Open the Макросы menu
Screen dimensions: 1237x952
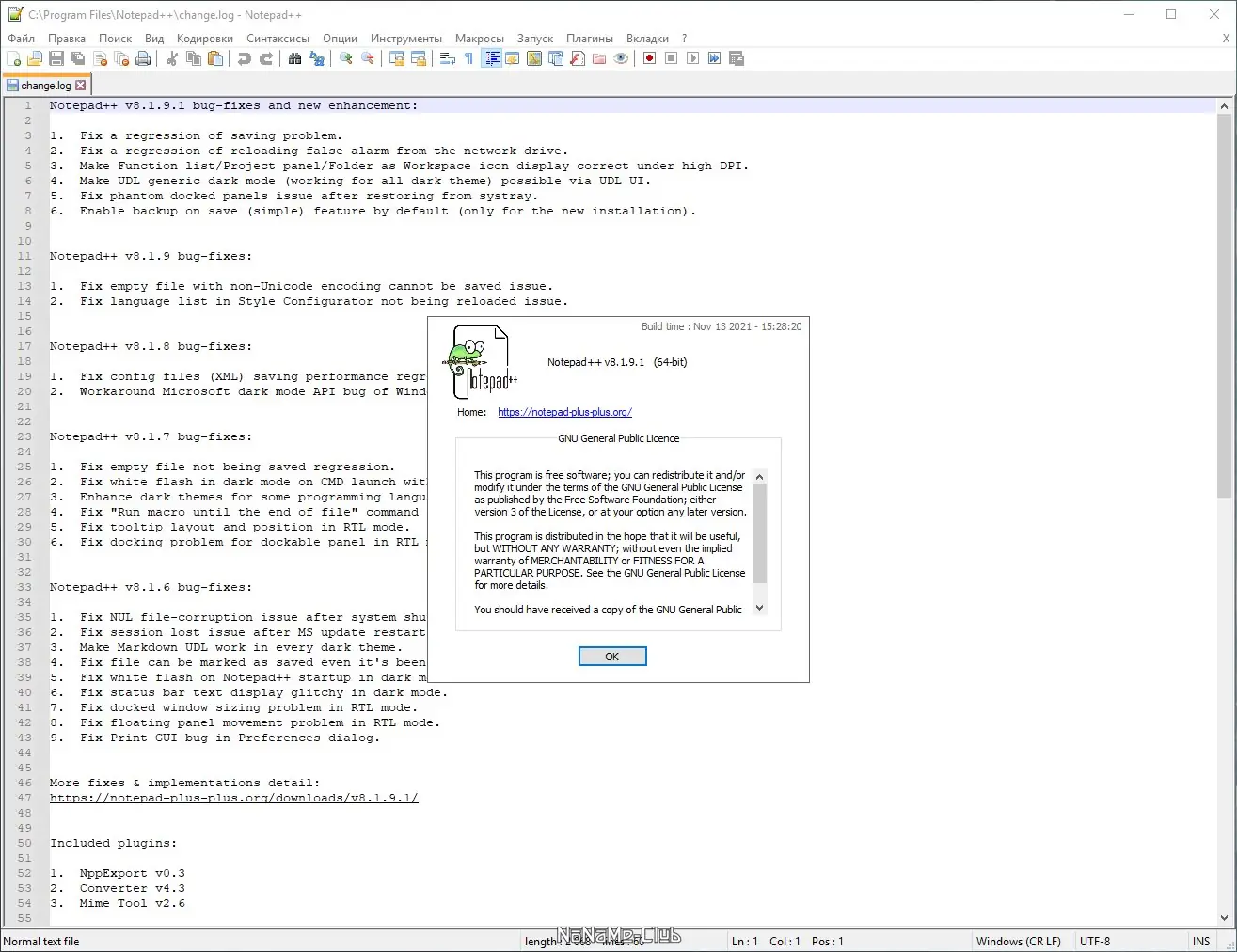pyautogui.click(x=480, y=39)
